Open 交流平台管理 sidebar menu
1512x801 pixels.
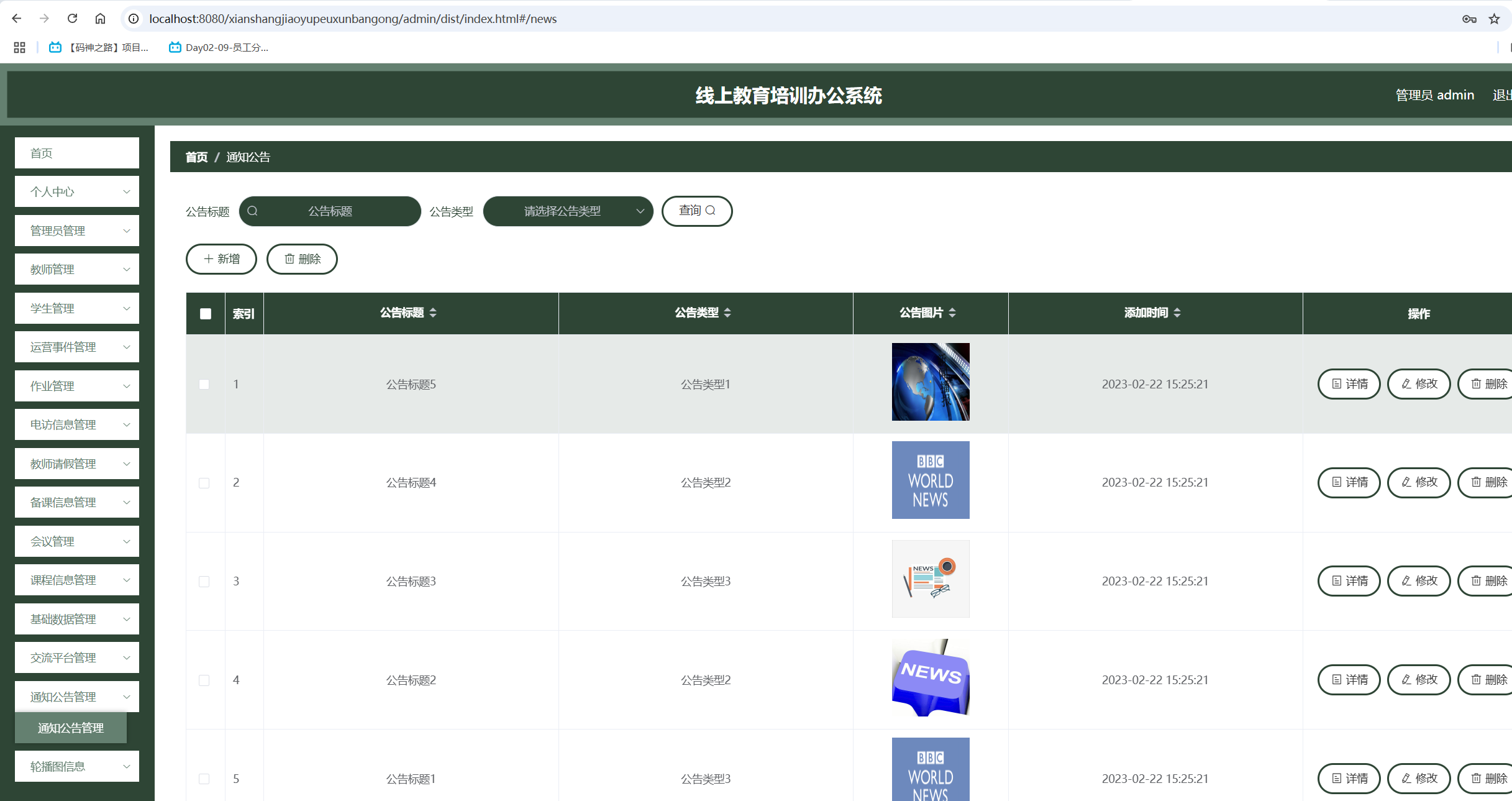point(77,657)
